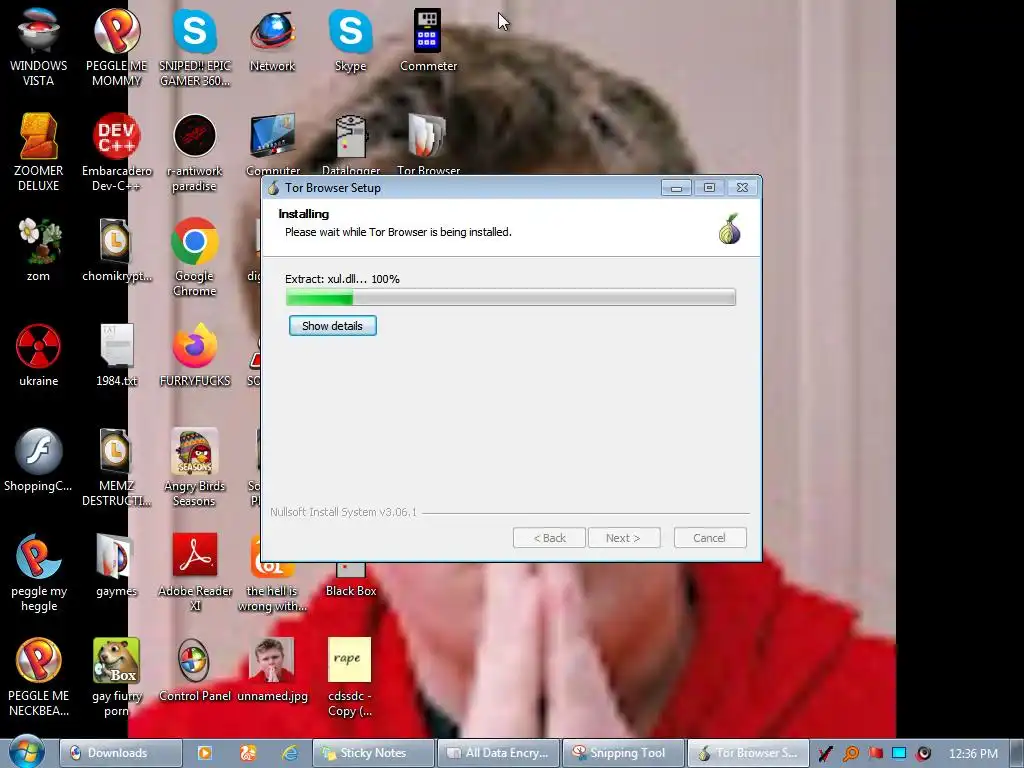Click the Cancel button in the installer
Image resolution: width=1024 pixels, height=768 pixels.
pyautogui.click(x=709, y=538)
